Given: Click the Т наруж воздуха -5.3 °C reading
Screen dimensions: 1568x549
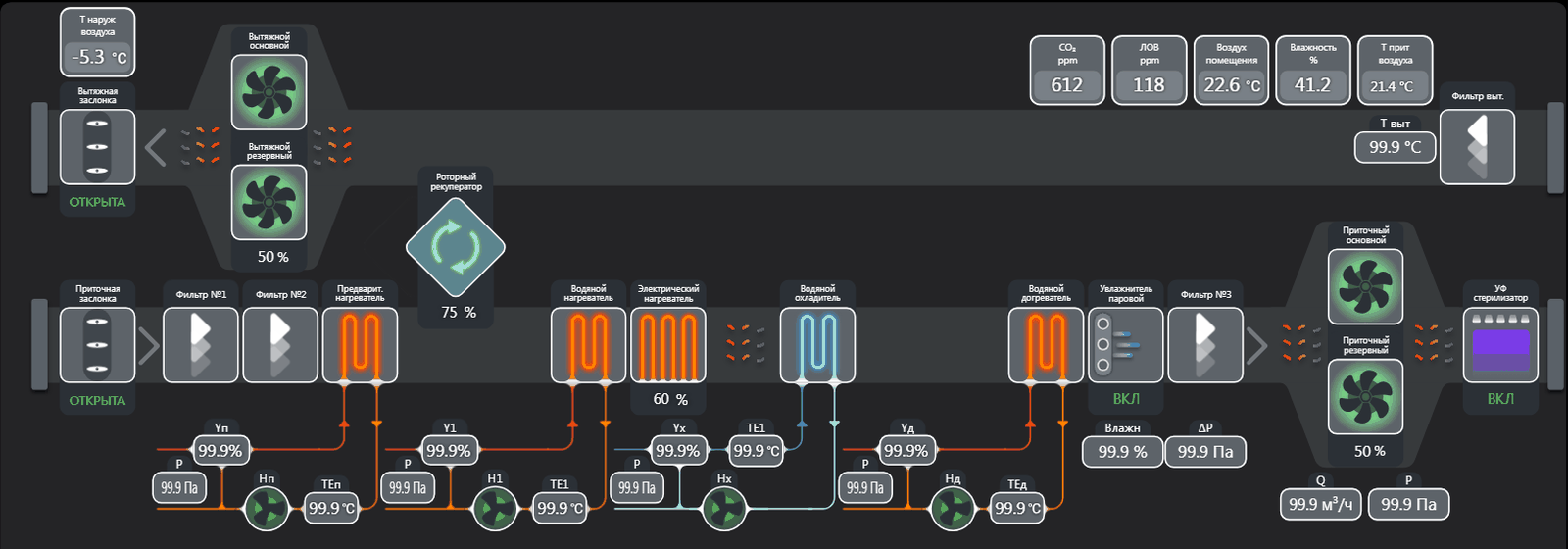Looking at the screenshot, I should 98,57.
